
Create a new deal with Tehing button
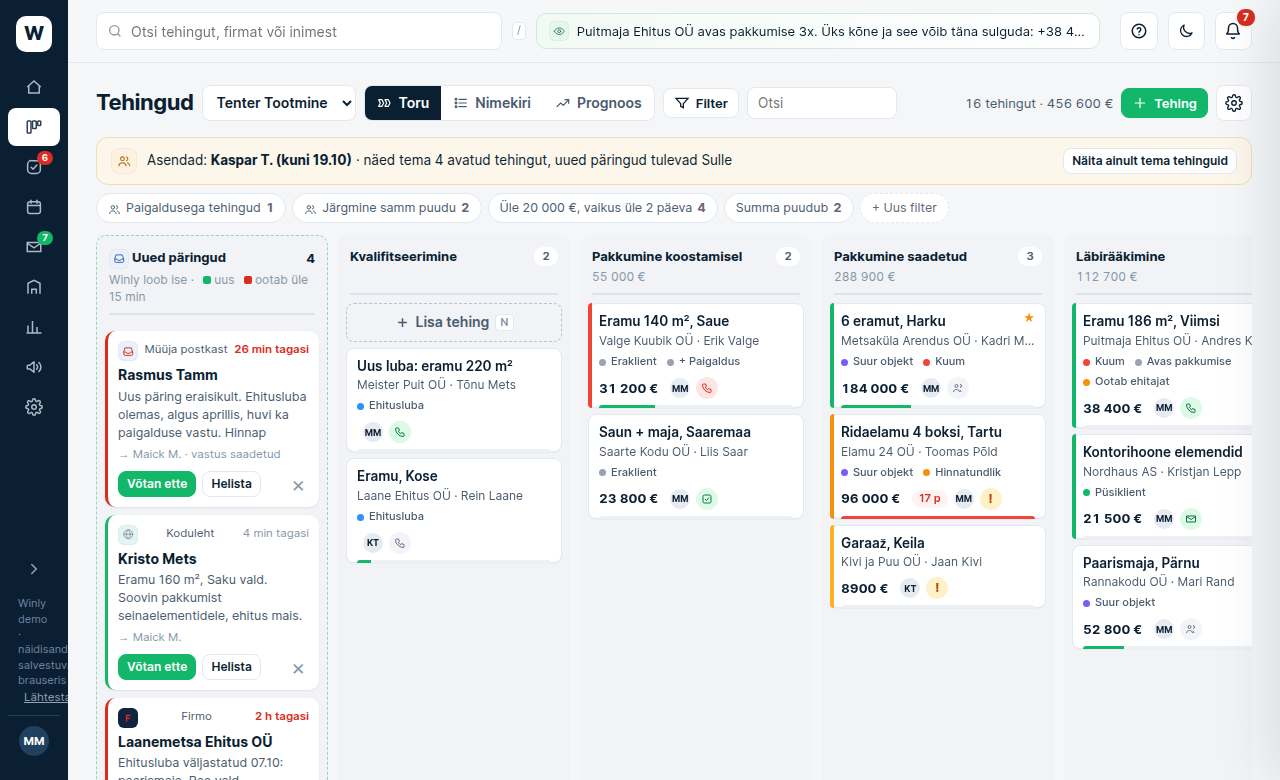tap(1164, 103)
